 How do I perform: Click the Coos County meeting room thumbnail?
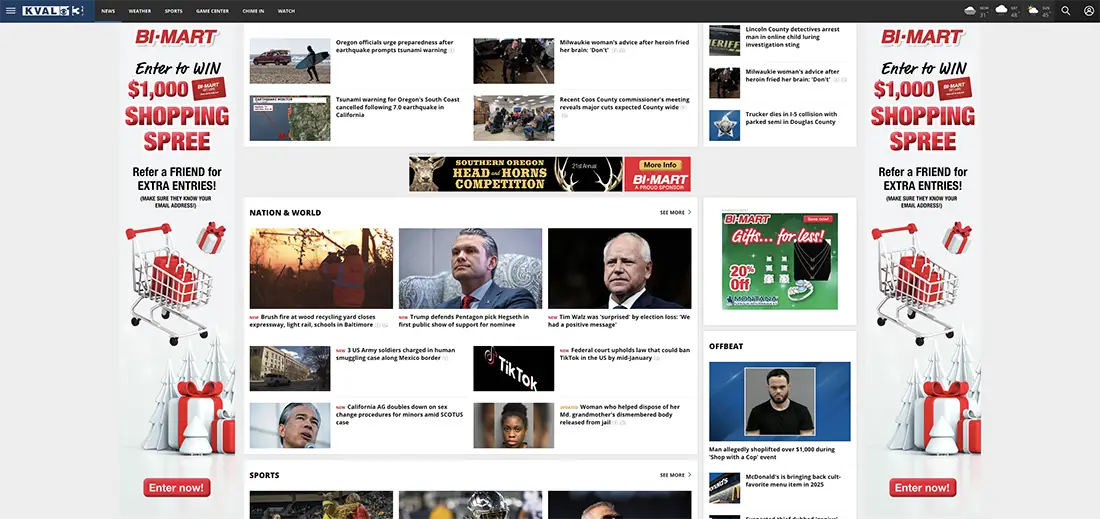514,118
